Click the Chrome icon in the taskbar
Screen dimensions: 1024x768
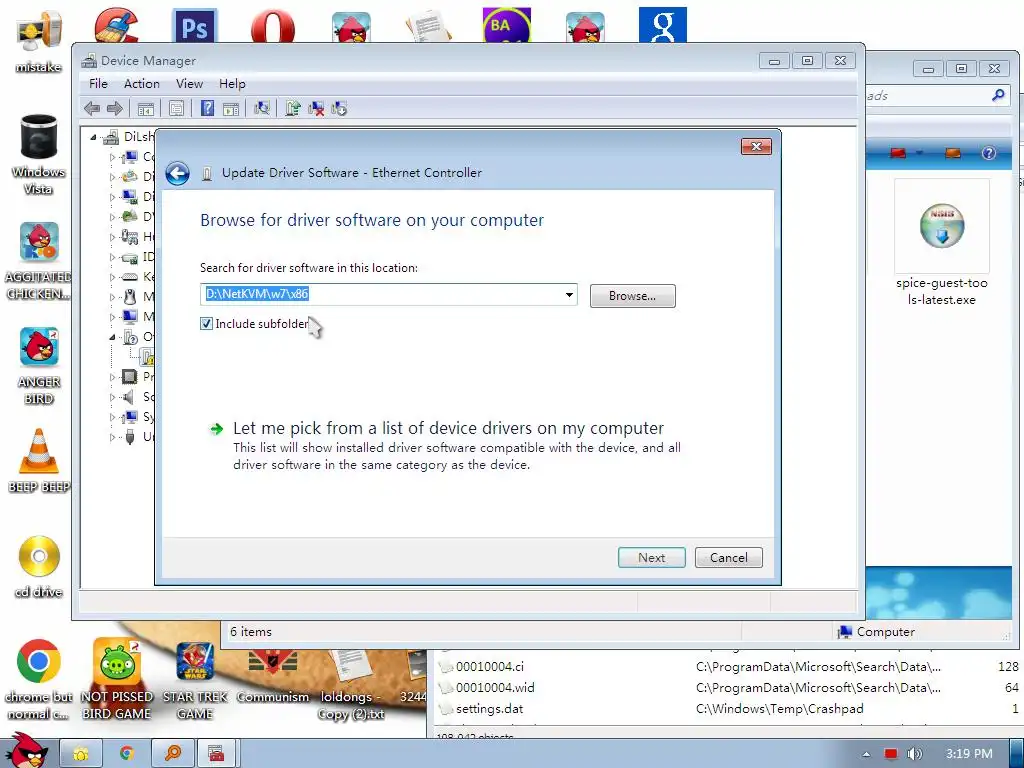[127, 754]
